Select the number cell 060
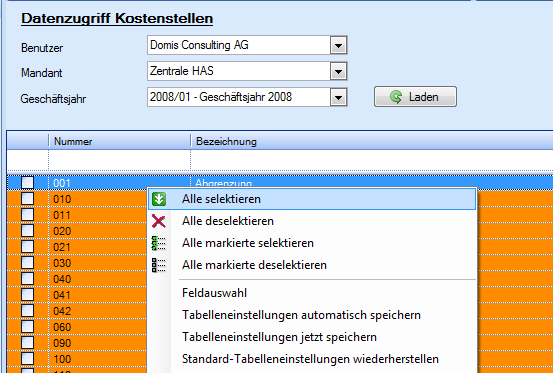 pyautogui.click(x=98, y=327)
